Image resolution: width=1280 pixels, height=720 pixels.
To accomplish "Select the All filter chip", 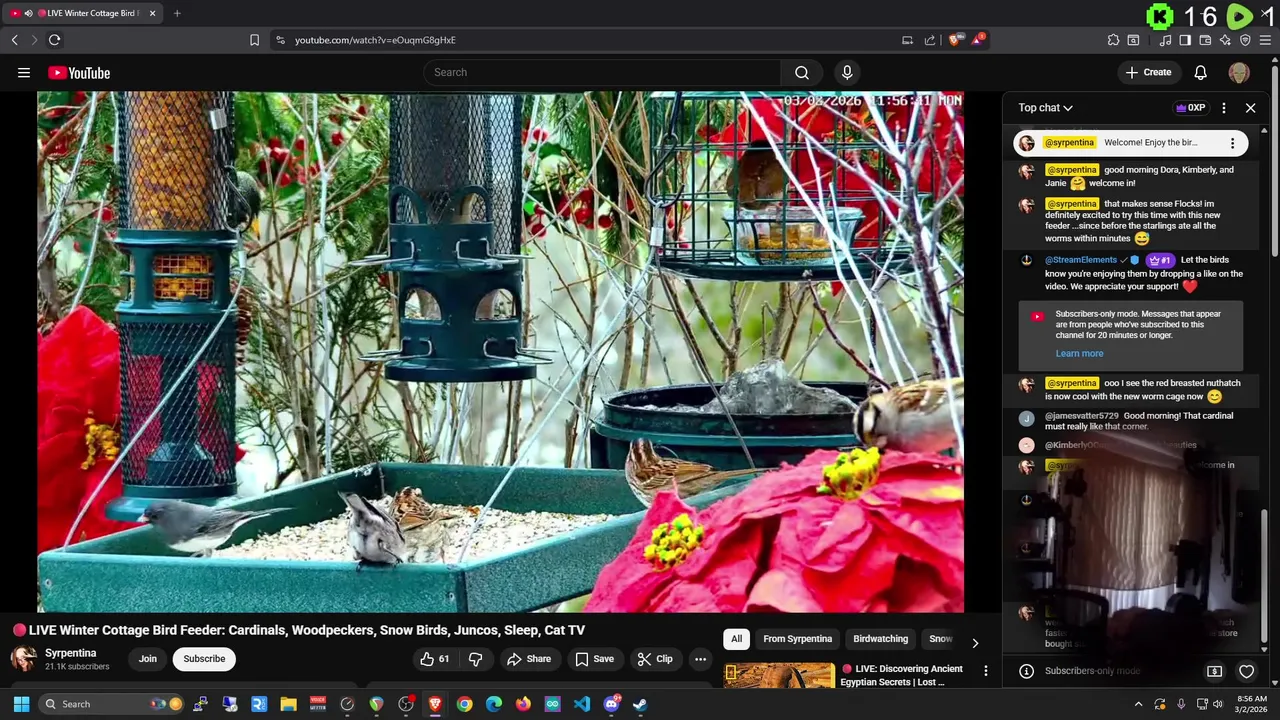I will (x=736, y=639).
